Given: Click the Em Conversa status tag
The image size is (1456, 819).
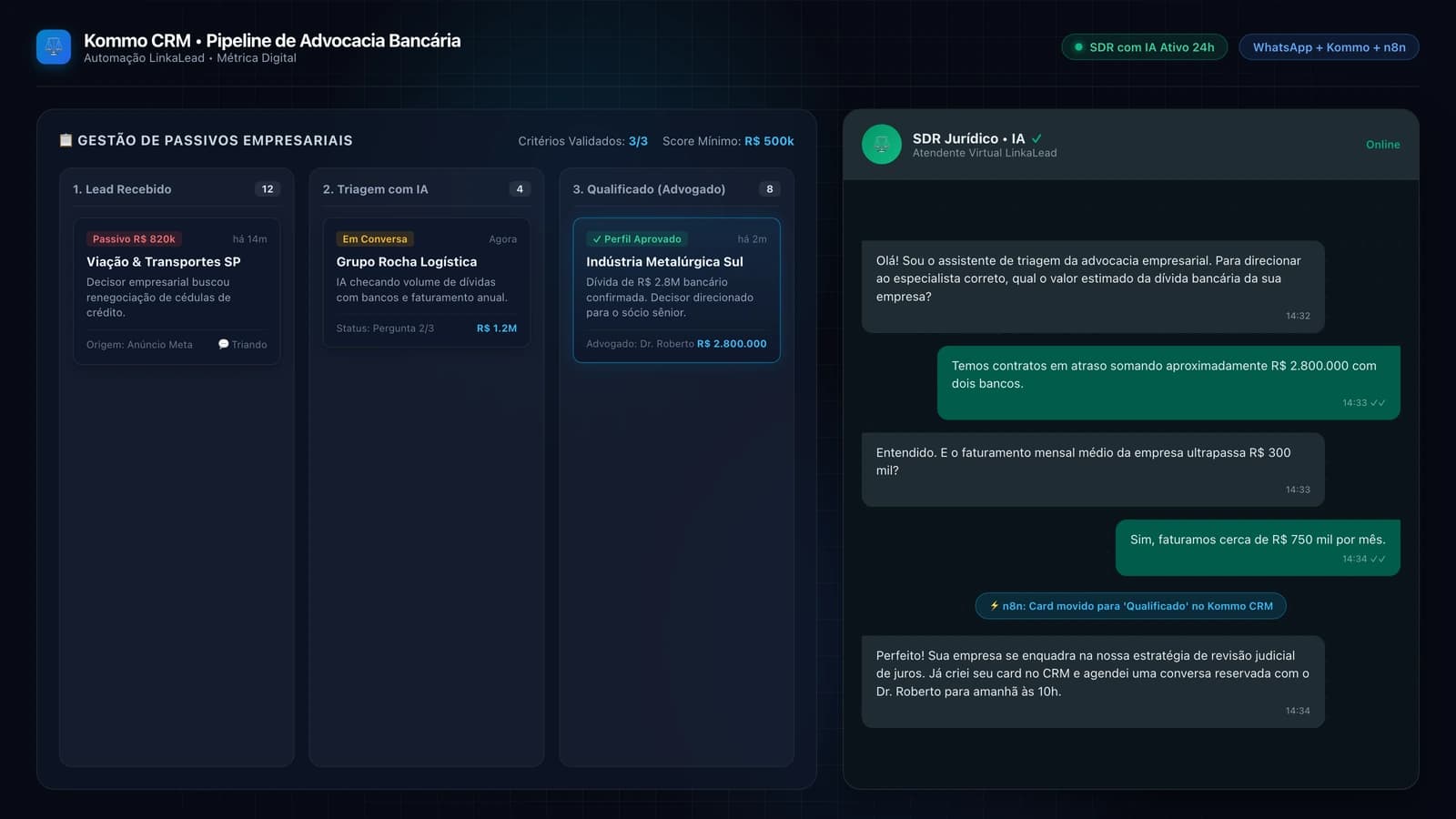Looking at the screenshot, I should pyautogui.click(x=375, y=239).
